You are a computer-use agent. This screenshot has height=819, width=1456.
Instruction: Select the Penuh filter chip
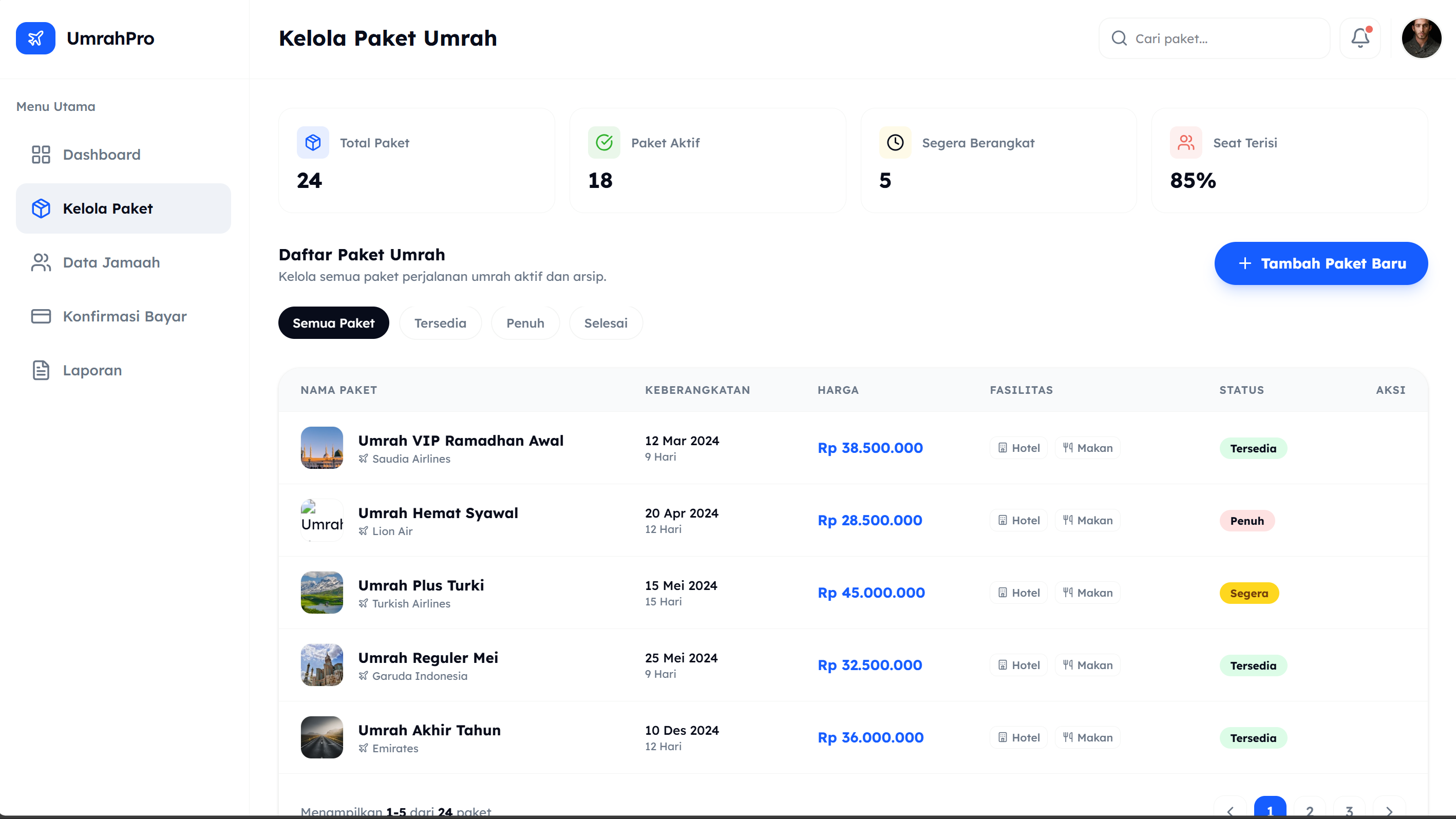(x=525, y=323)
